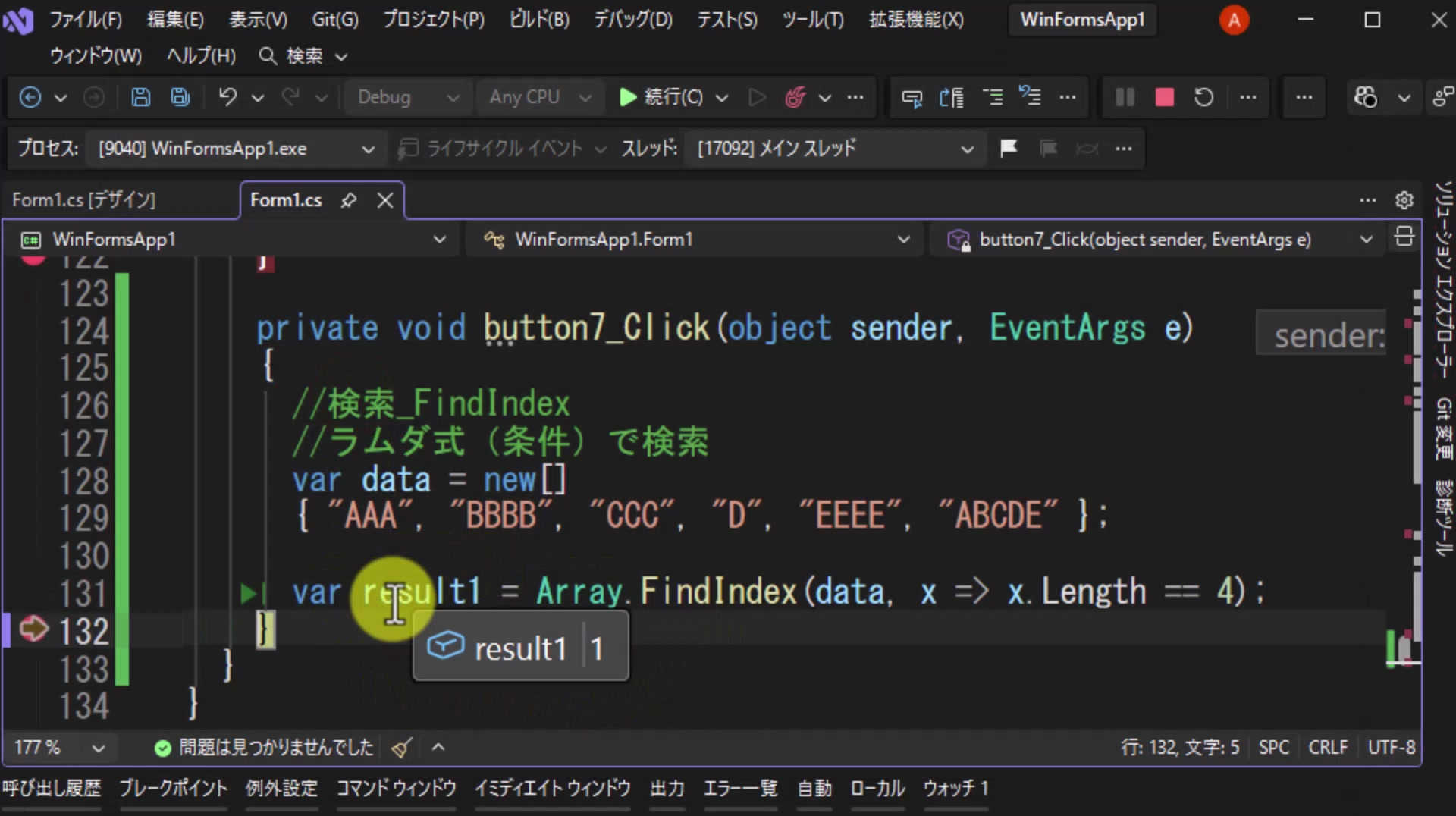Open the Any CPU platform dropdown
Viewport: 1456px width, 816px height.
(539, 97)
